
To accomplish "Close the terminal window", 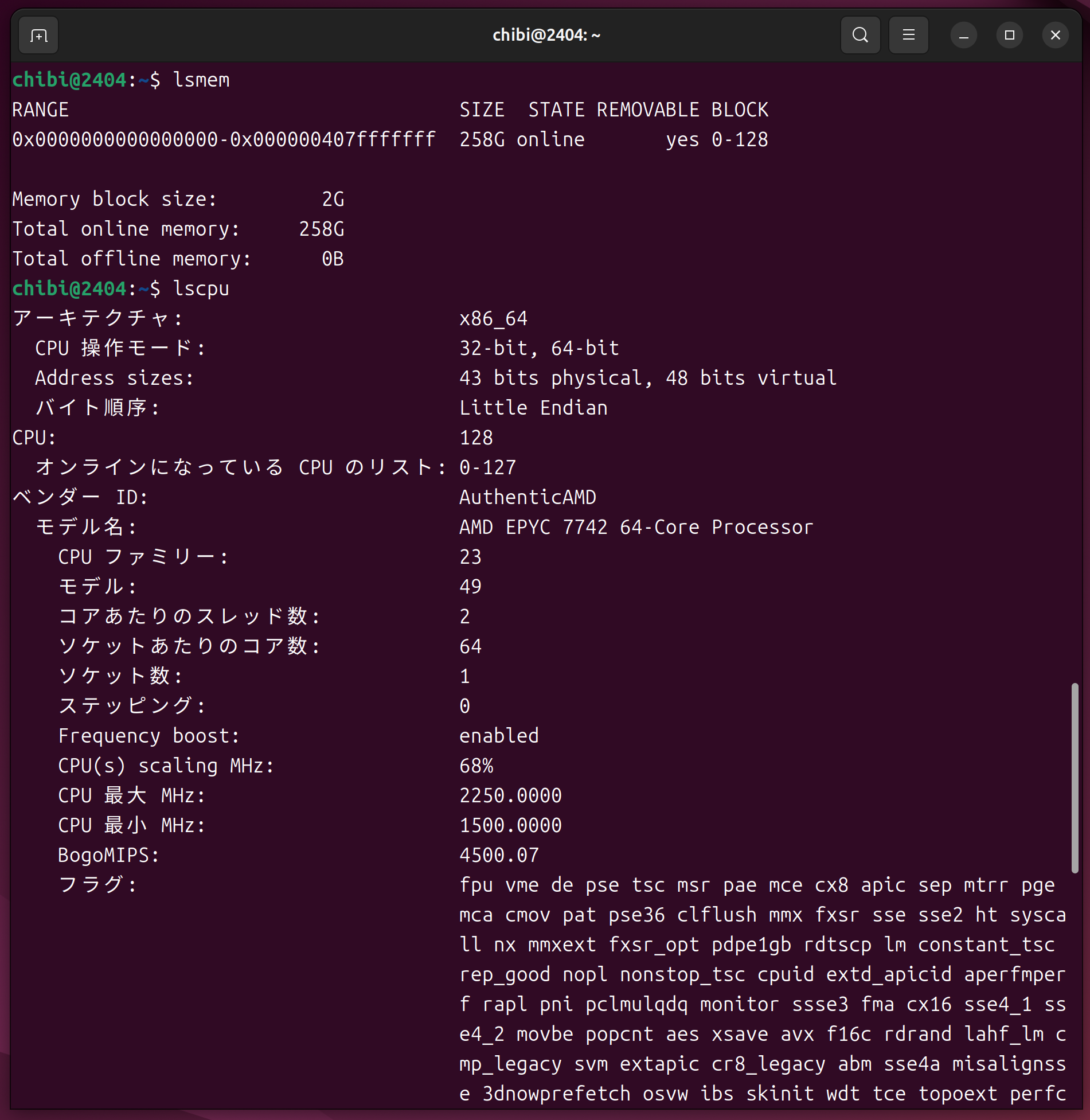I will pyautogui.click(x=1055, y=36).
